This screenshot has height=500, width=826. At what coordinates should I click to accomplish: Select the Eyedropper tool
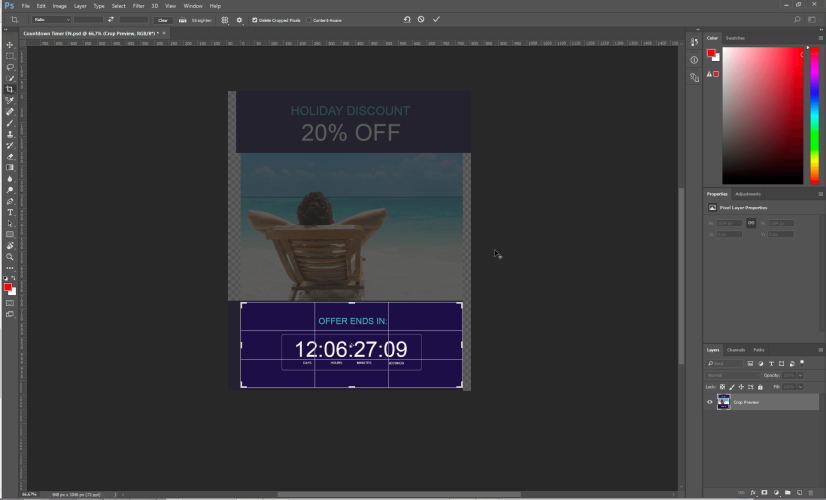pos(10,100)
